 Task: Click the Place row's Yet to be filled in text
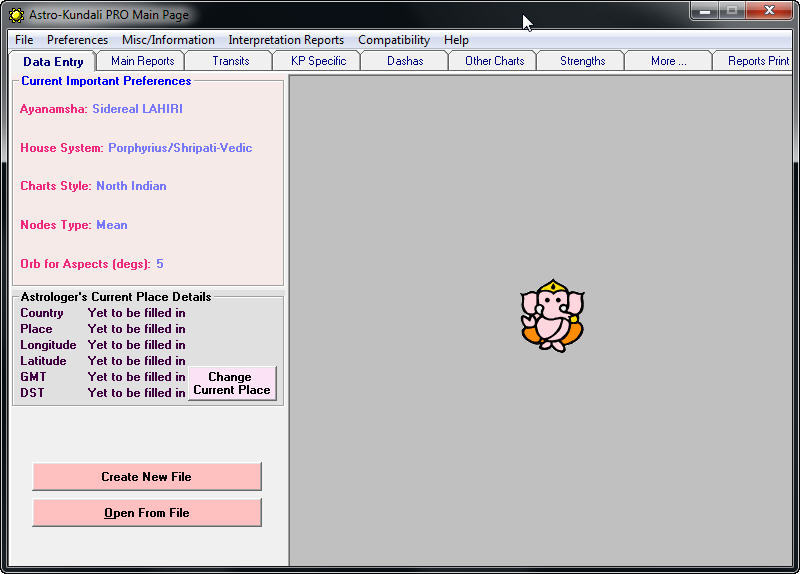click(x=136, y=329)
